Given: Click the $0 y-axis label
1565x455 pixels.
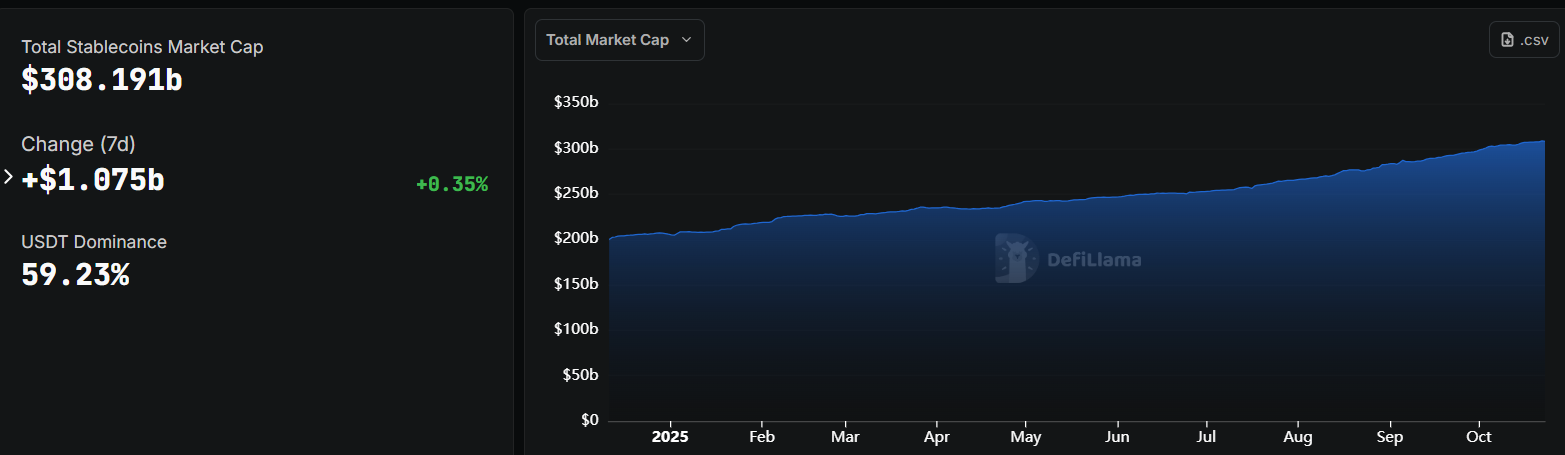Looking at the screenshot, I should 588,420.
